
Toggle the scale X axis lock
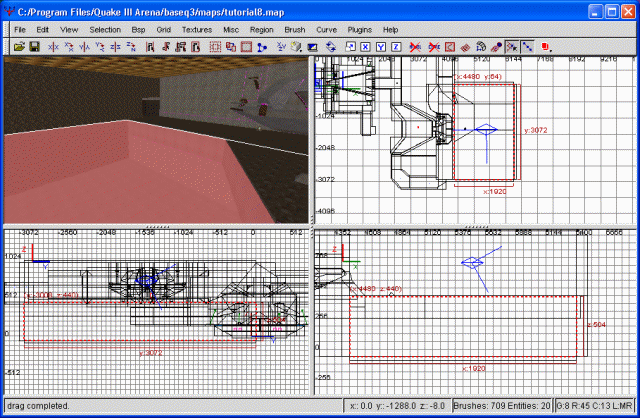(365, 47)
